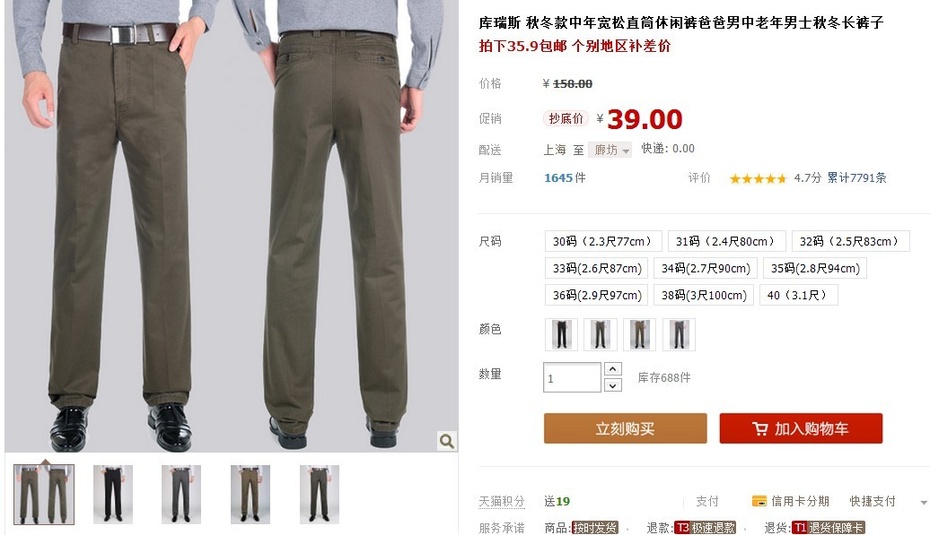Pick the black pants color swatch

561,334
